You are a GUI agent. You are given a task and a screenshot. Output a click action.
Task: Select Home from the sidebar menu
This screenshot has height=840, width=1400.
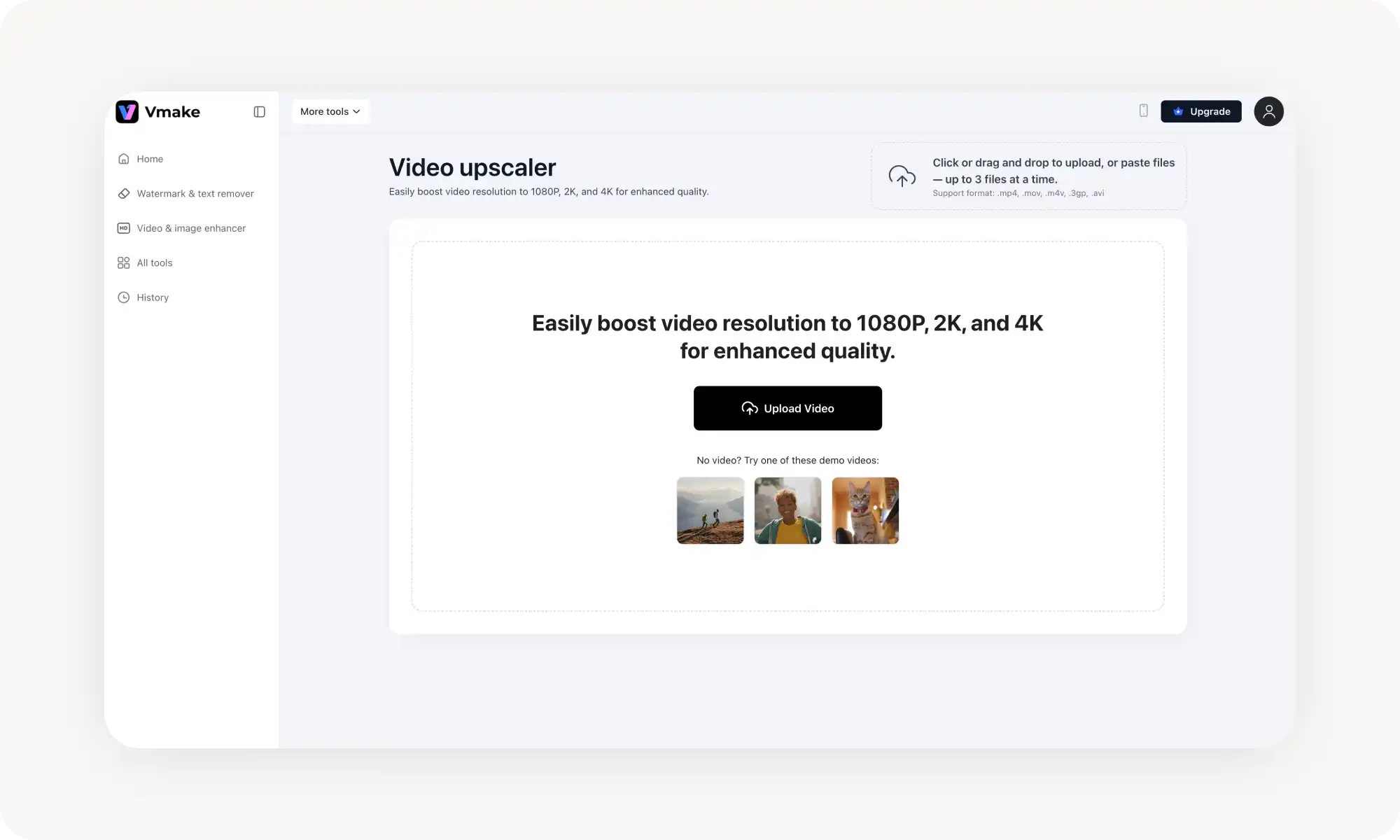[x=150, y=158]
